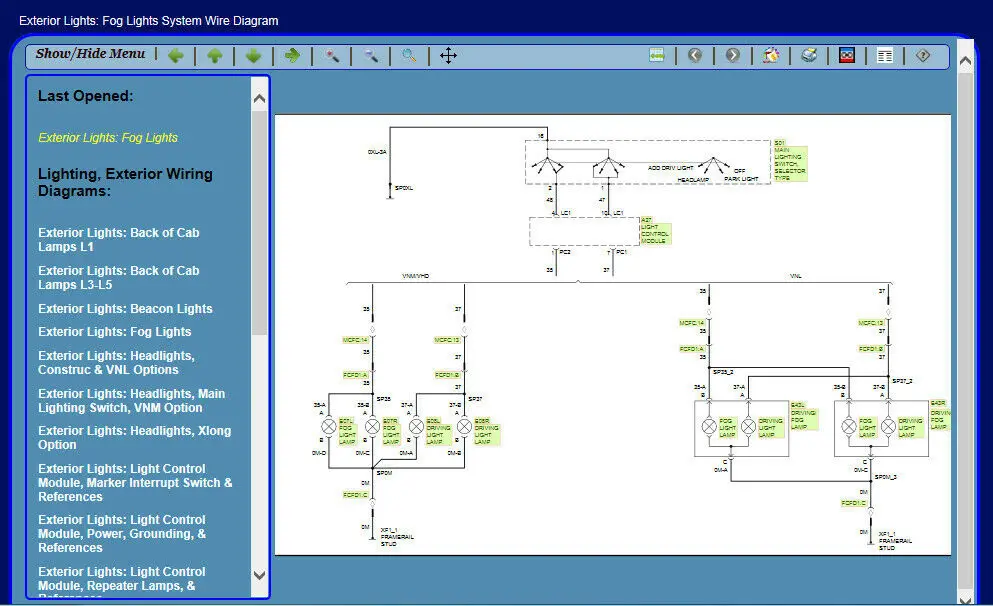Select last opened Exterior Lights: Fog Lights
Screen dimensions: 993x606
[108, 138]
